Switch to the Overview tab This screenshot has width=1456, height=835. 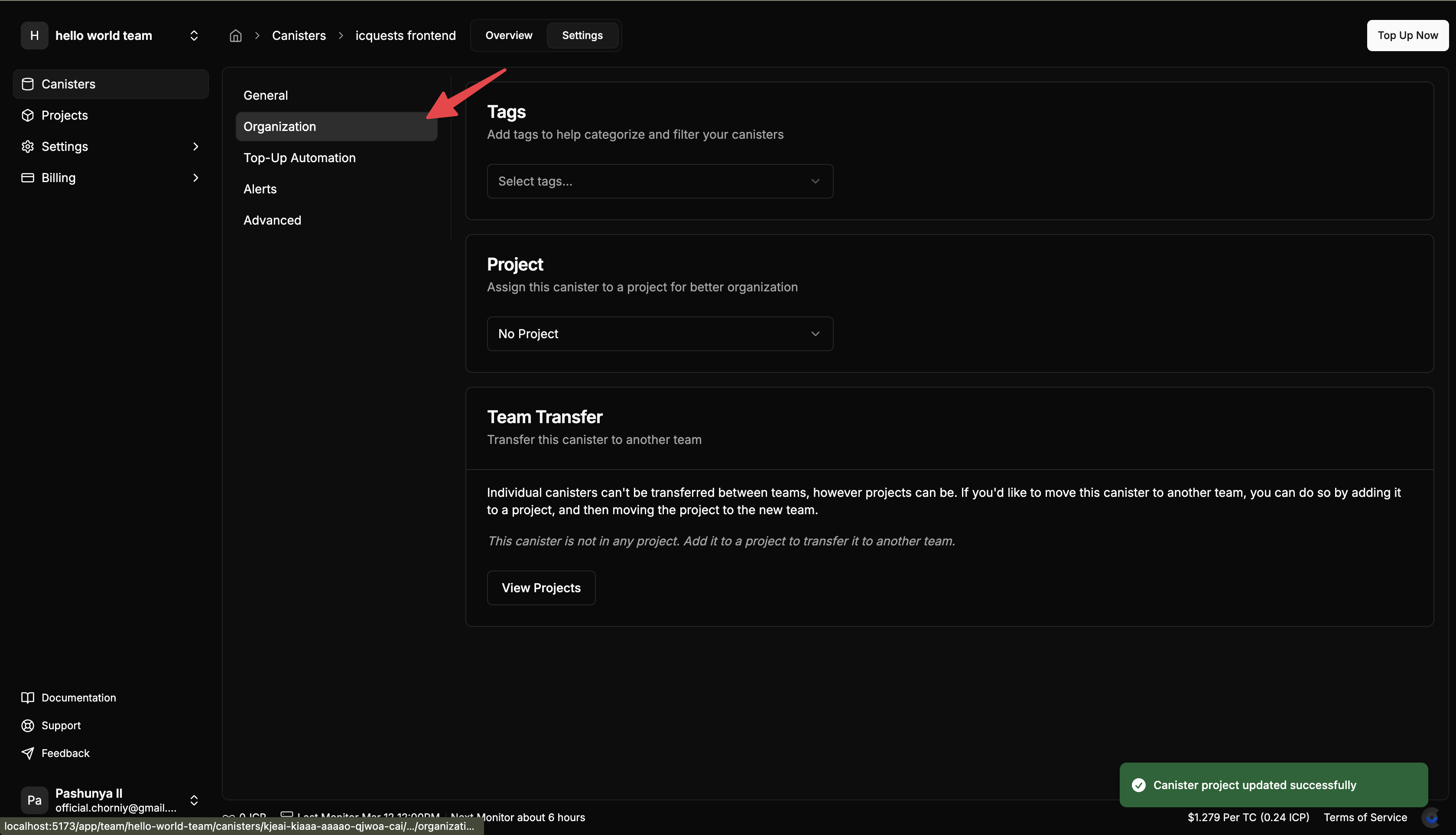point(508,35)
